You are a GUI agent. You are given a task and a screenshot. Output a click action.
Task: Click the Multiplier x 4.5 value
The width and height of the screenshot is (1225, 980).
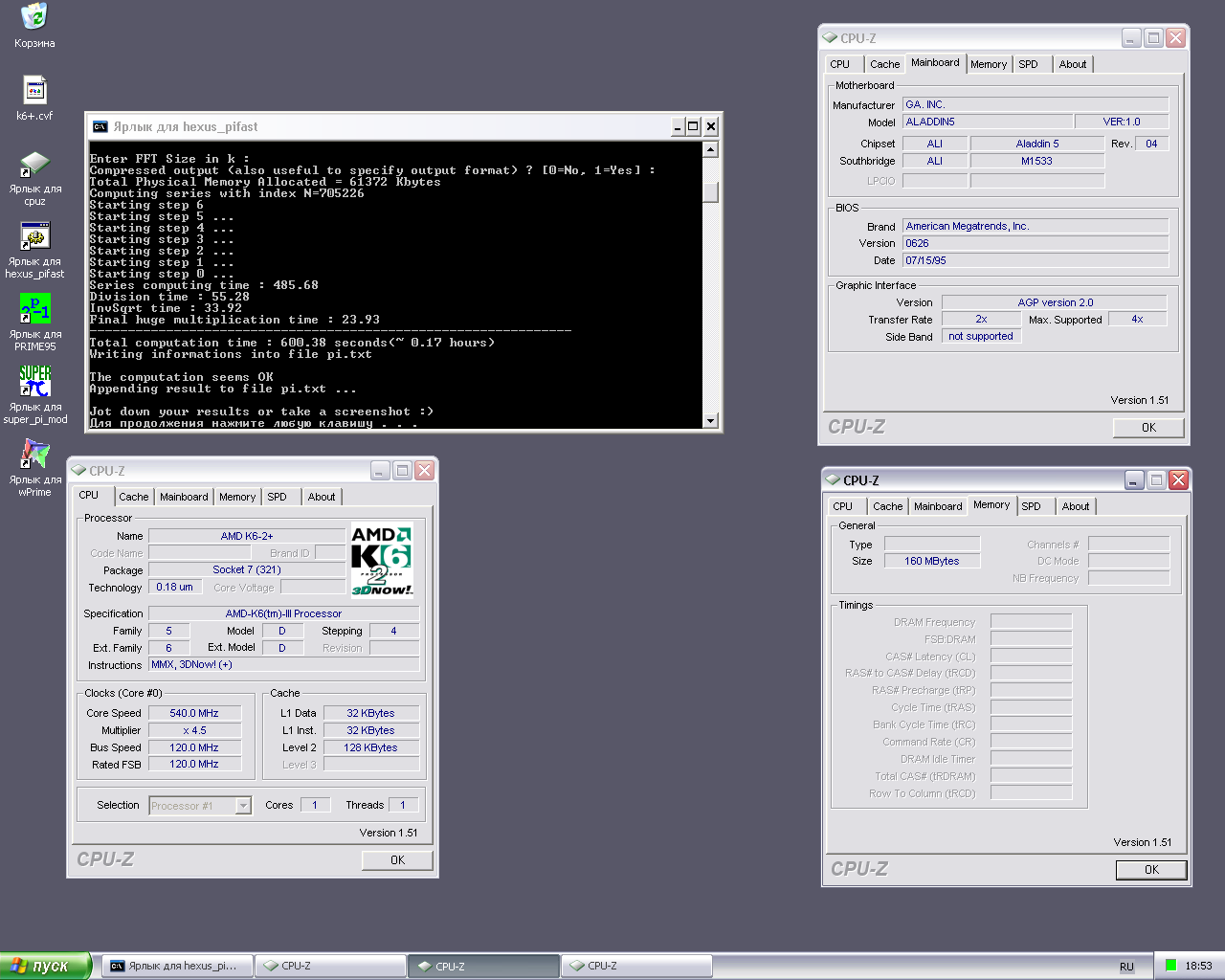pyautogui.click(x=194, y=730)
